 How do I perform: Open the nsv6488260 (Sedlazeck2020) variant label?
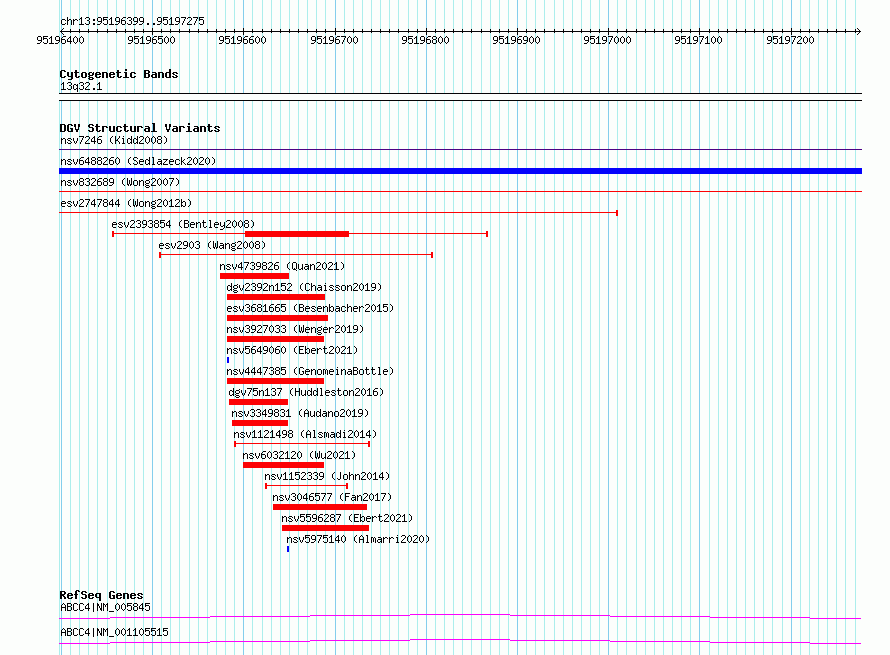point(138,161)
